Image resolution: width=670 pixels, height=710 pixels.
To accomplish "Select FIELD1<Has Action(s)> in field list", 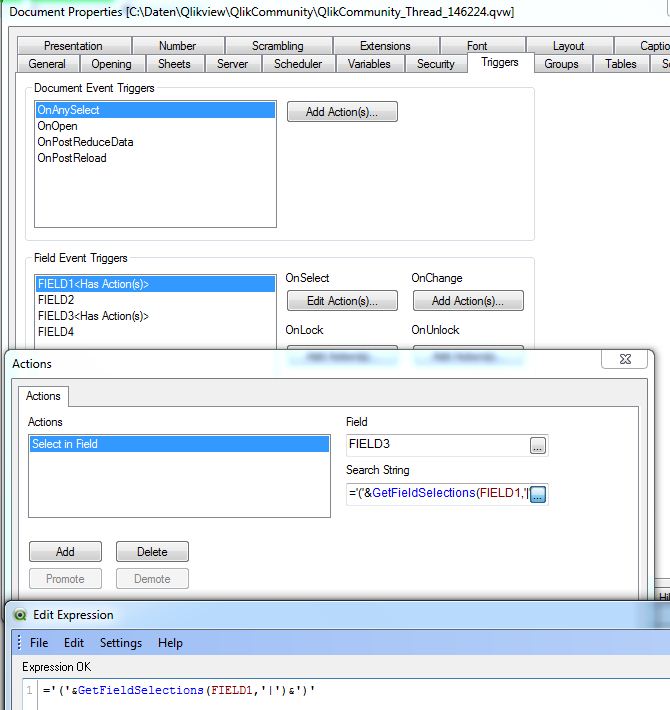I will [155, 284].
